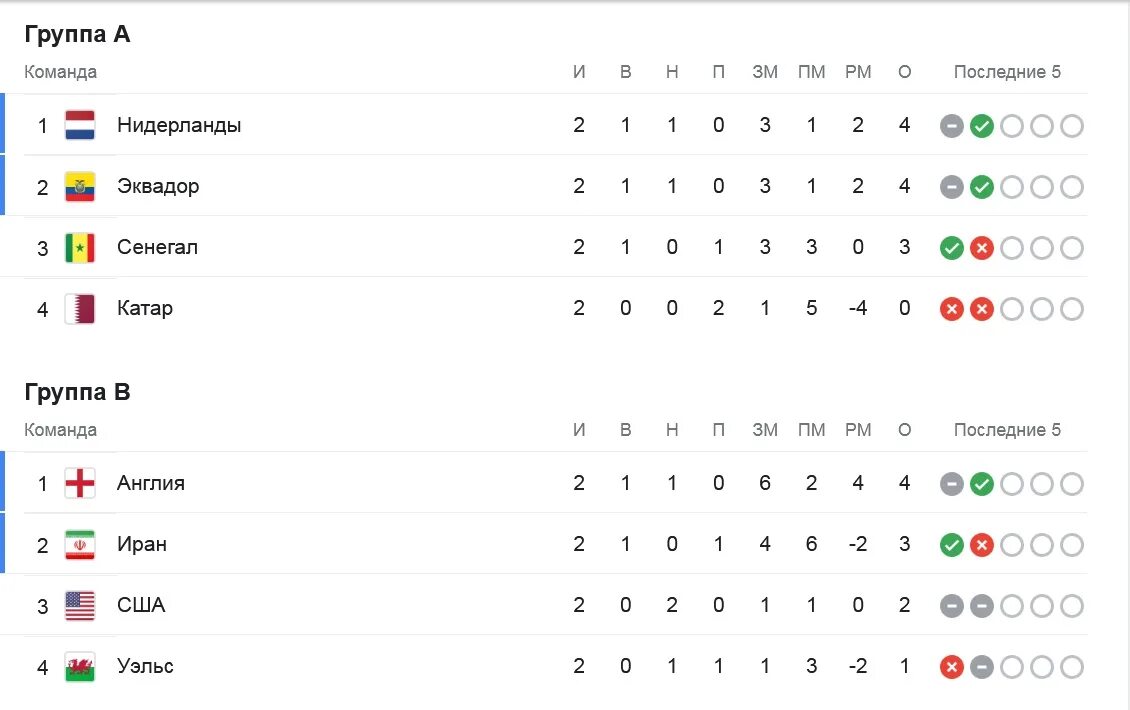
Task: Select the England flag icon
Action: pyautogui.click(x=80, y=483)
